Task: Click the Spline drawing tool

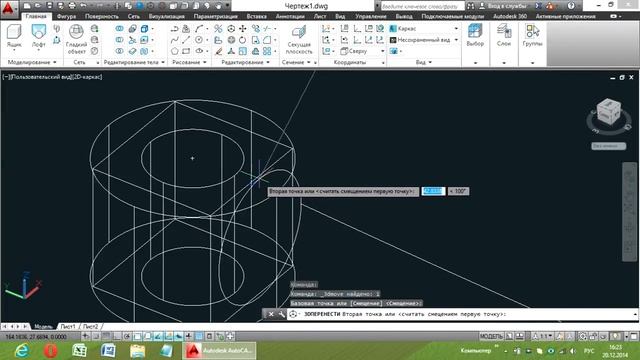Action: (175, 40)
